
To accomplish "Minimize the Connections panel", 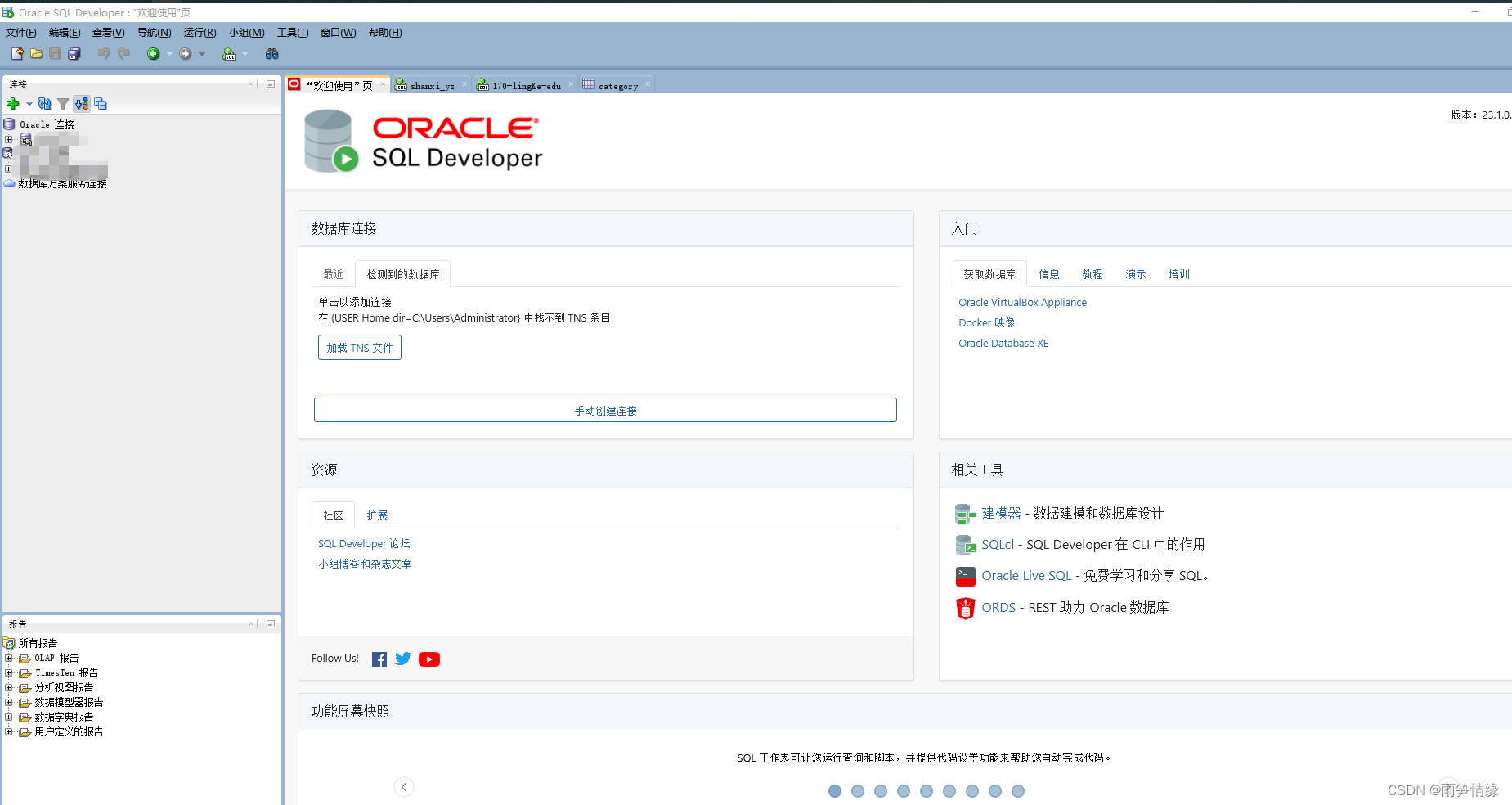I will tap(271, 83).
